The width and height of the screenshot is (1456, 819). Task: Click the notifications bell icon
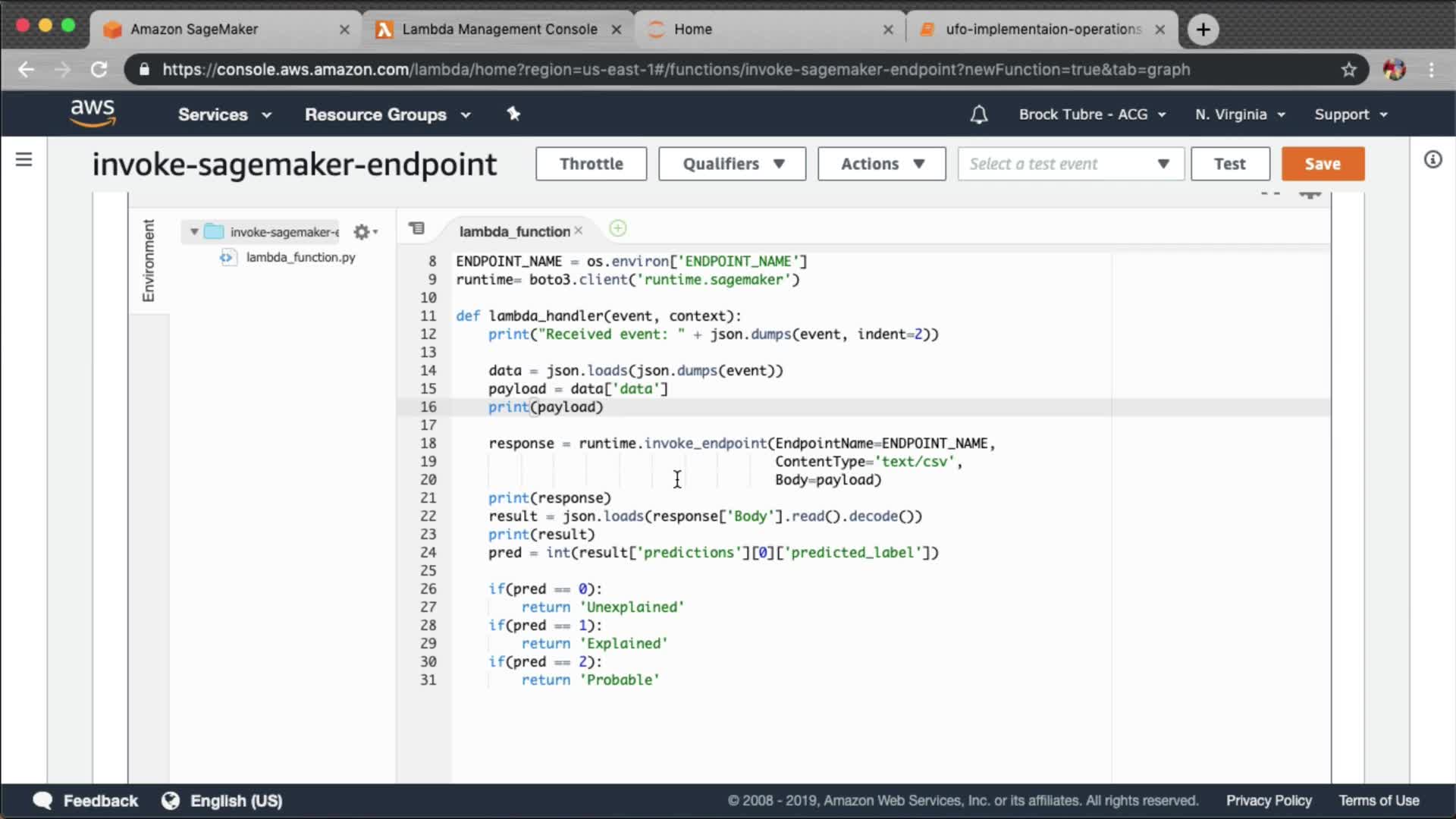tap(978, 115)
